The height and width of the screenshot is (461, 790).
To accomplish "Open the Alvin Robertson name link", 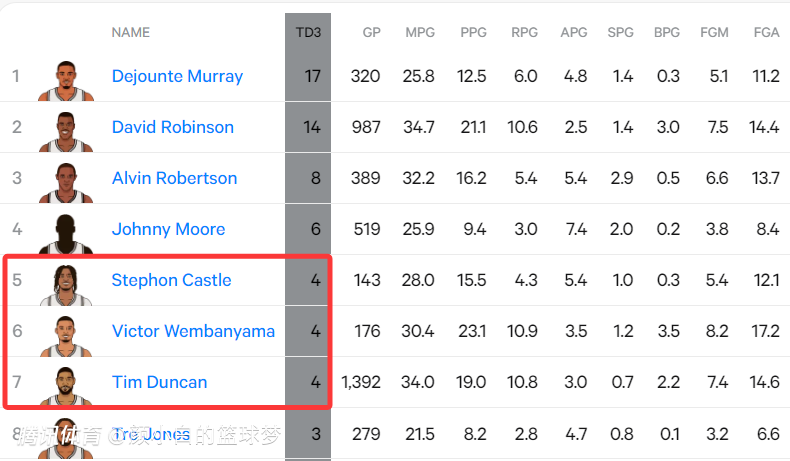I will (x=174, y=178).
